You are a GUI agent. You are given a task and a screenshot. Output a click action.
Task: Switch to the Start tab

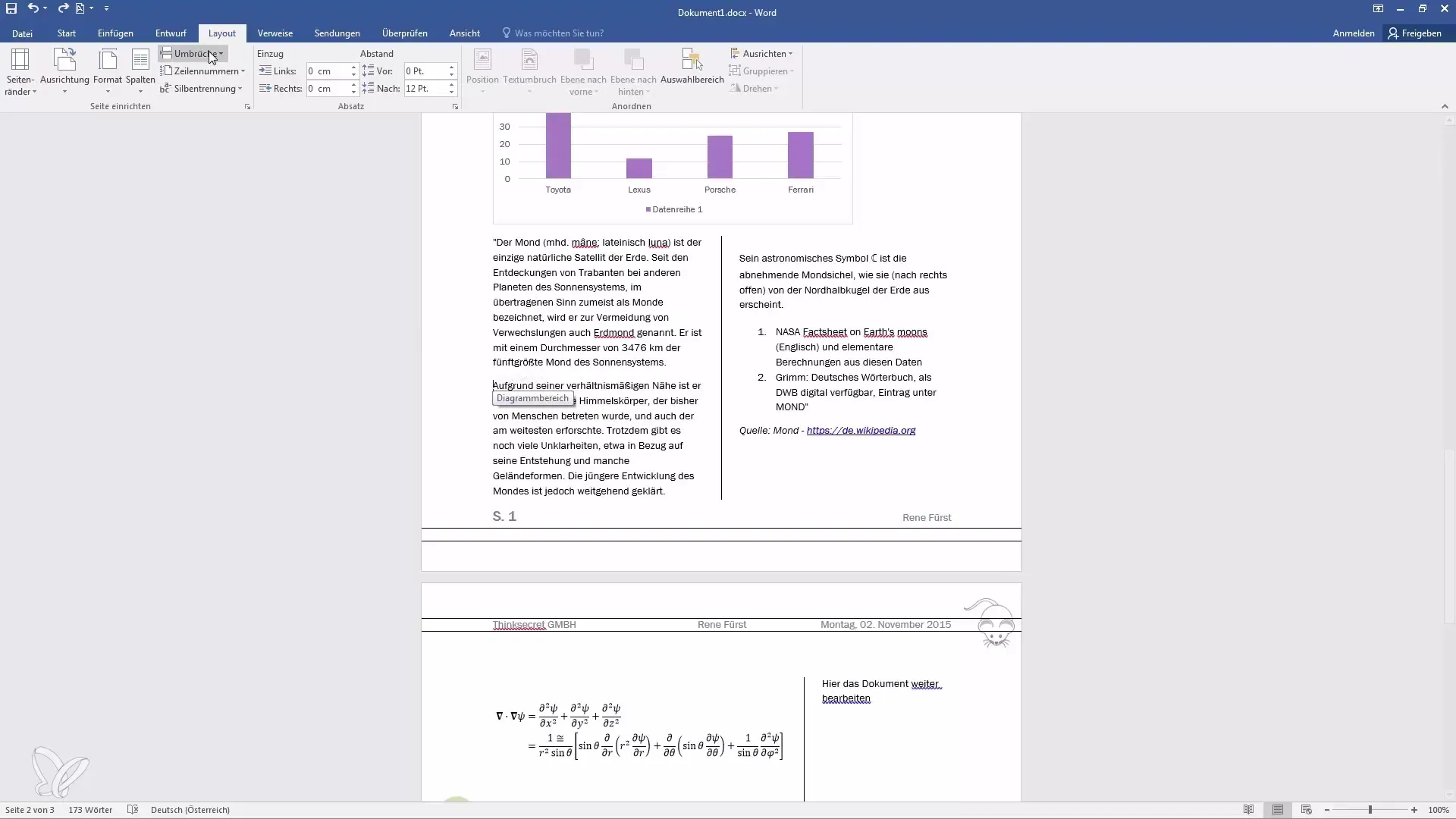(x=67, y=33)
